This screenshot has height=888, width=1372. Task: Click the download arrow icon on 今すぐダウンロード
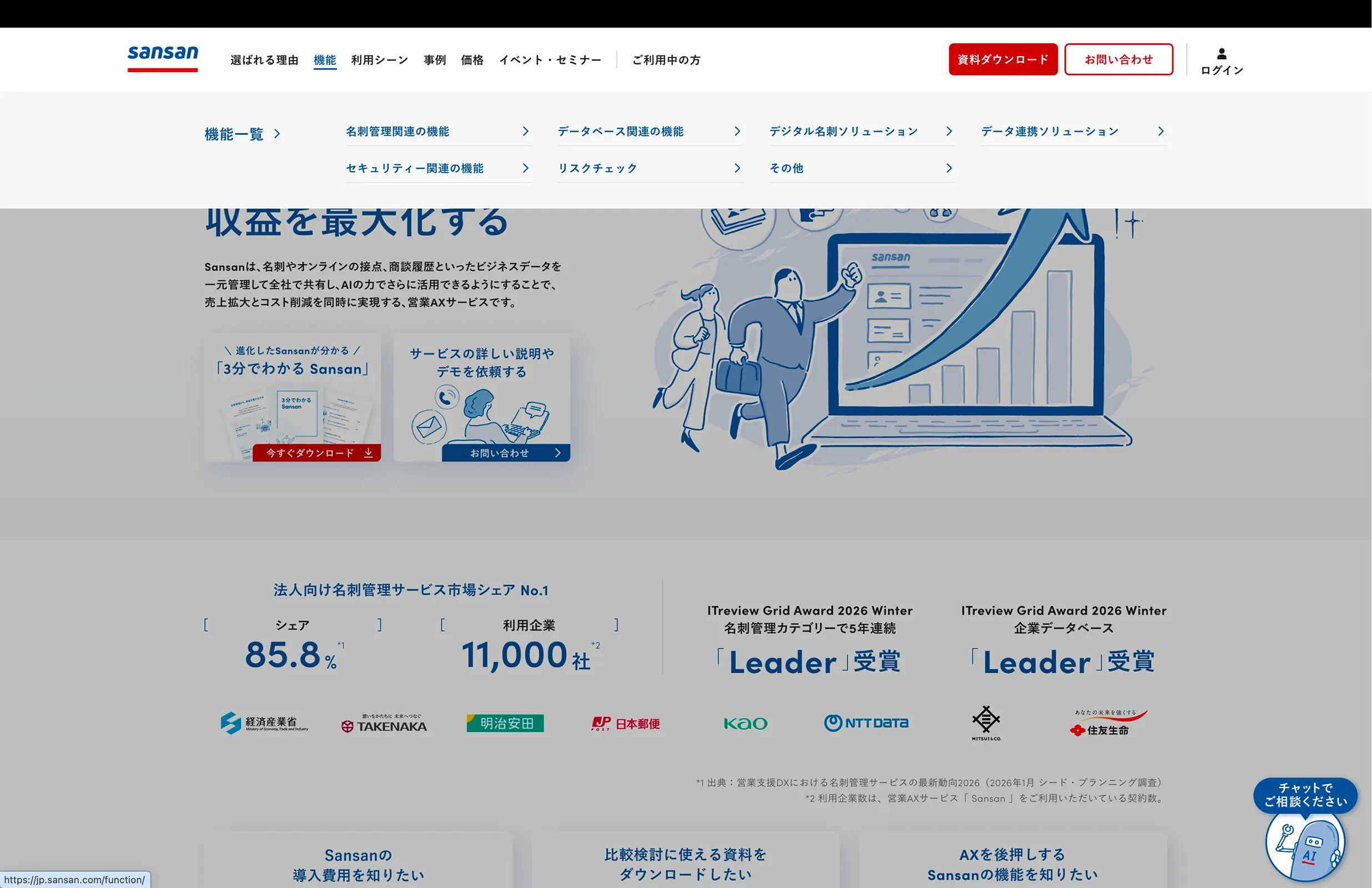coord(369,453)
